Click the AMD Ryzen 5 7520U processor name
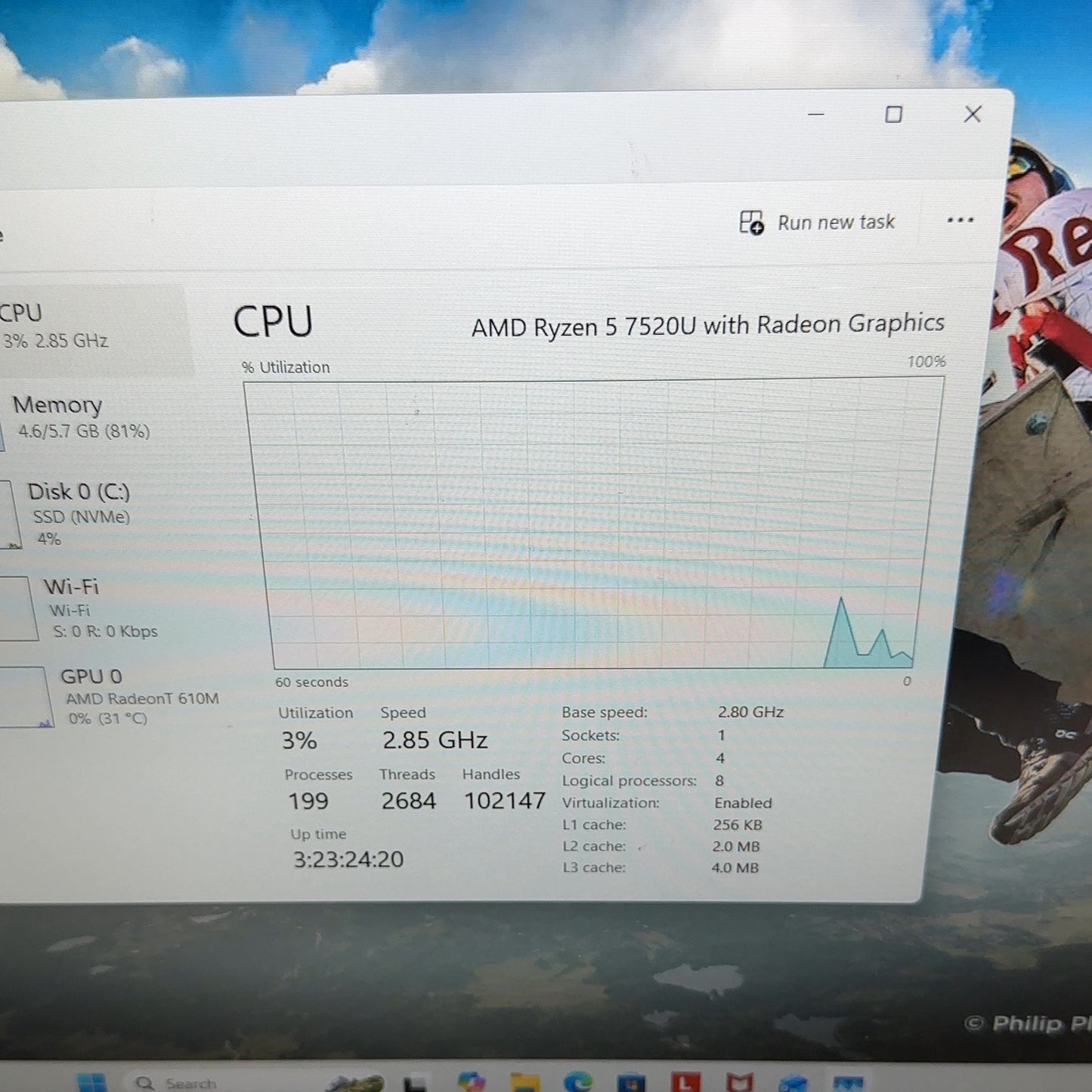This screenshot has height=1092, width=1092. click(x=708, y=325)
